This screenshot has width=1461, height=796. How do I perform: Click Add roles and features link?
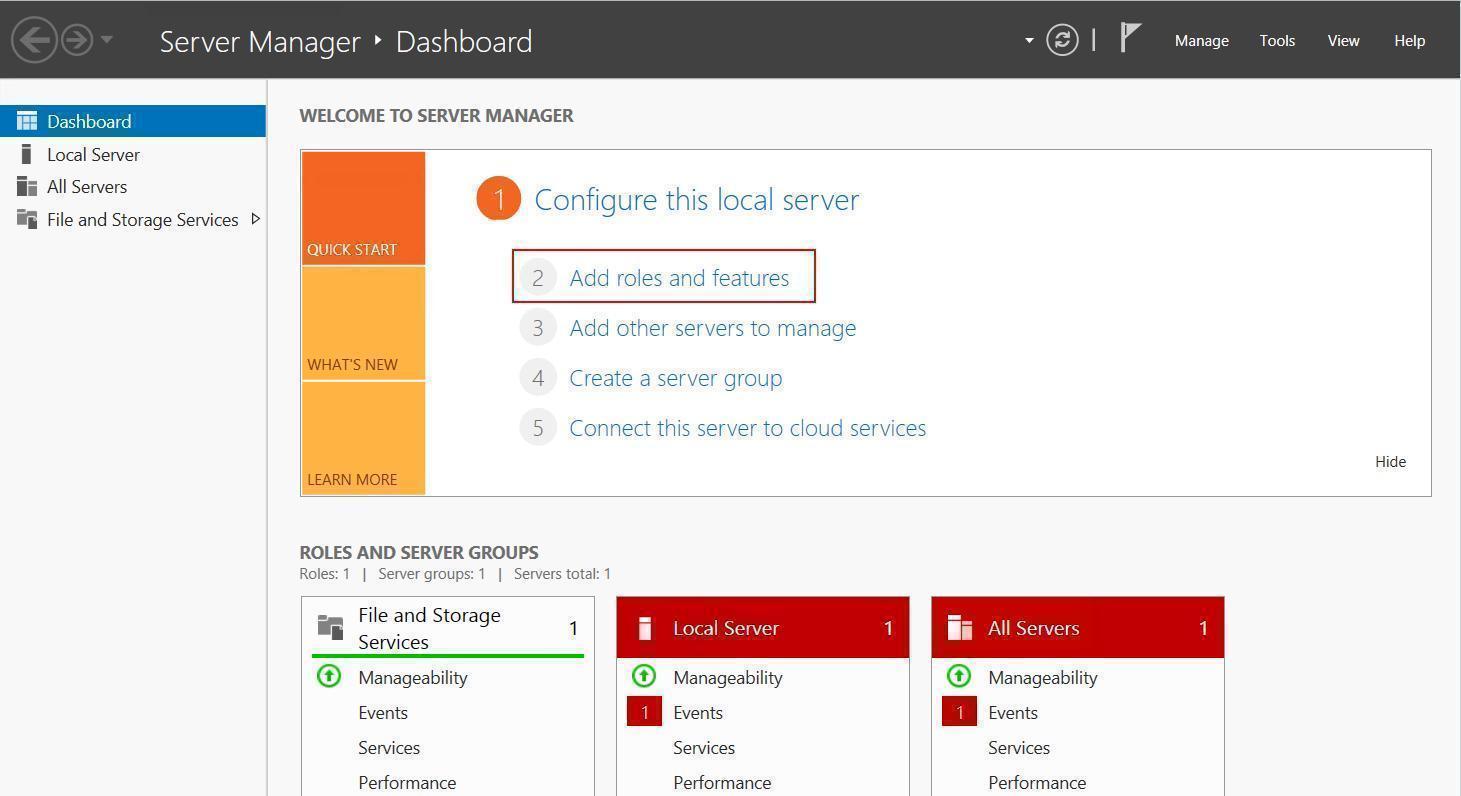679,278
